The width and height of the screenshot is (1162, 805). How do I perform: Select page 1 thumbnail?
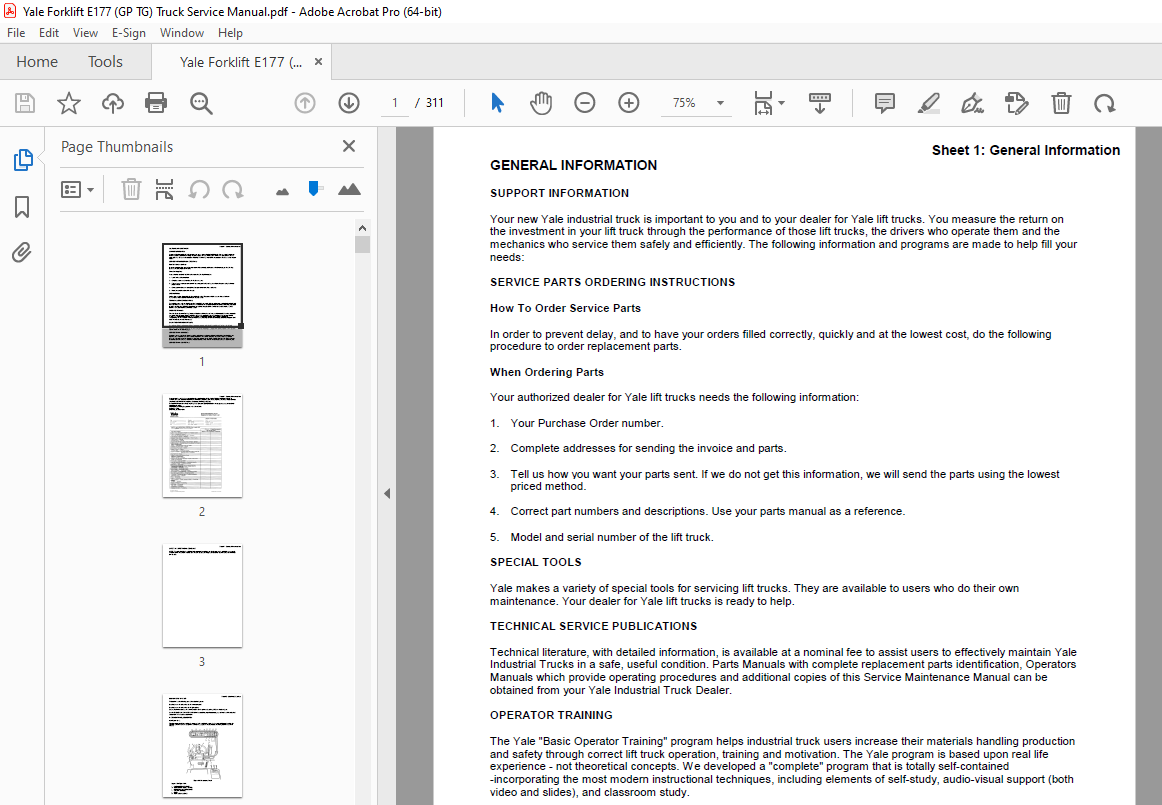(x=202, y=295)
